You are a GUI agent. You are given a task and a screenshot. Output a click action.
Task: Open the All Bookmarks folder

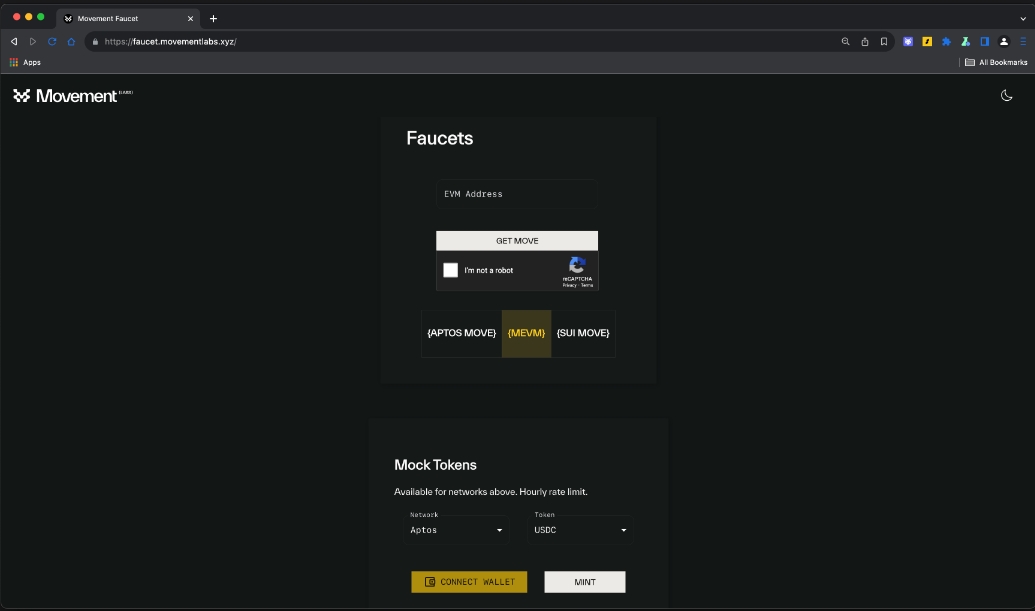(996, 62)
